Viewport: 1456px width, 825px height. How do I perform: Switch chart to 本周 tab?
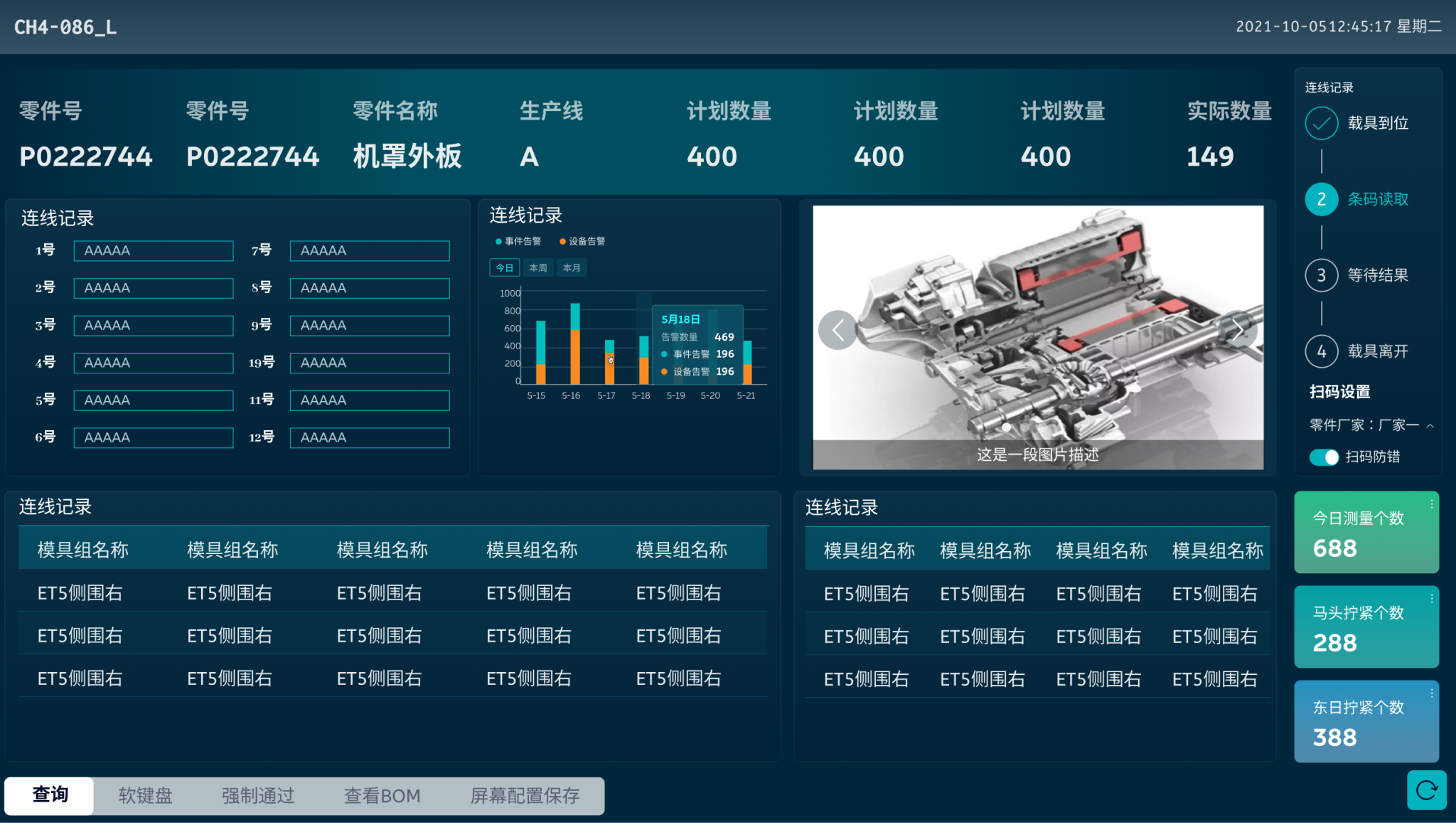[x=538, y=268]
